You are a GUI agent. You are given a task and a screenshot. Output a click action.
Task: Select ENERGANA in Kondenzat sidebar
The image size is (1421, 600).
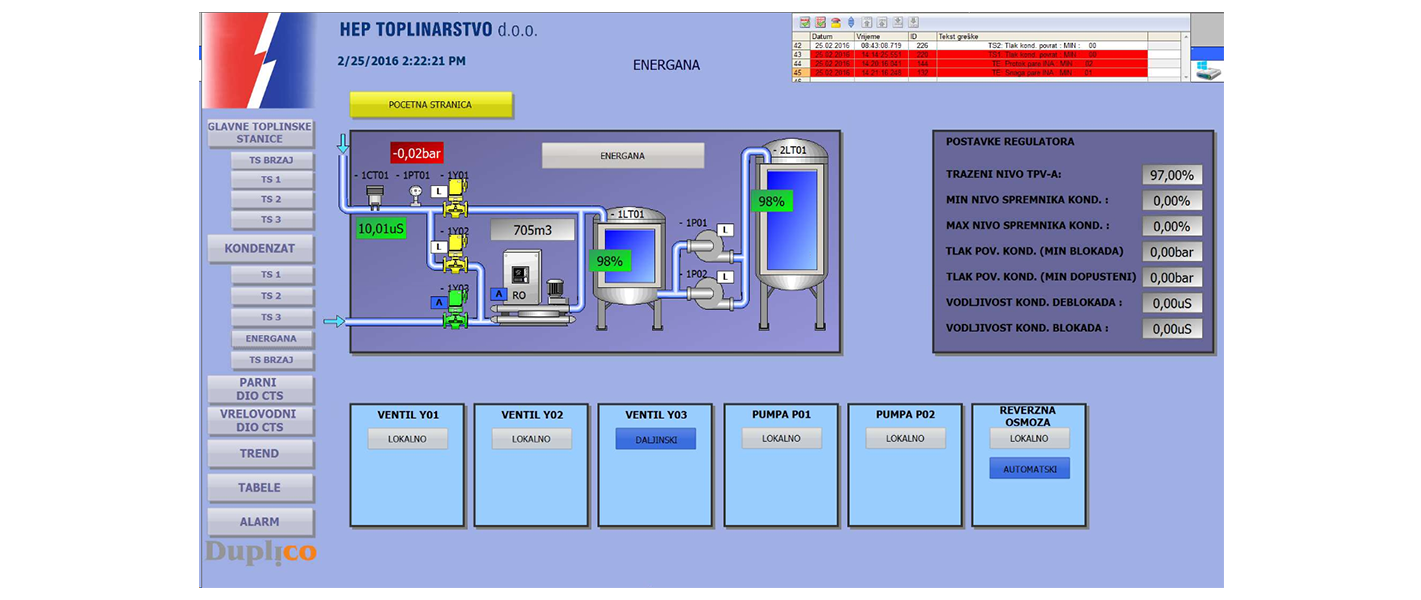272,339
